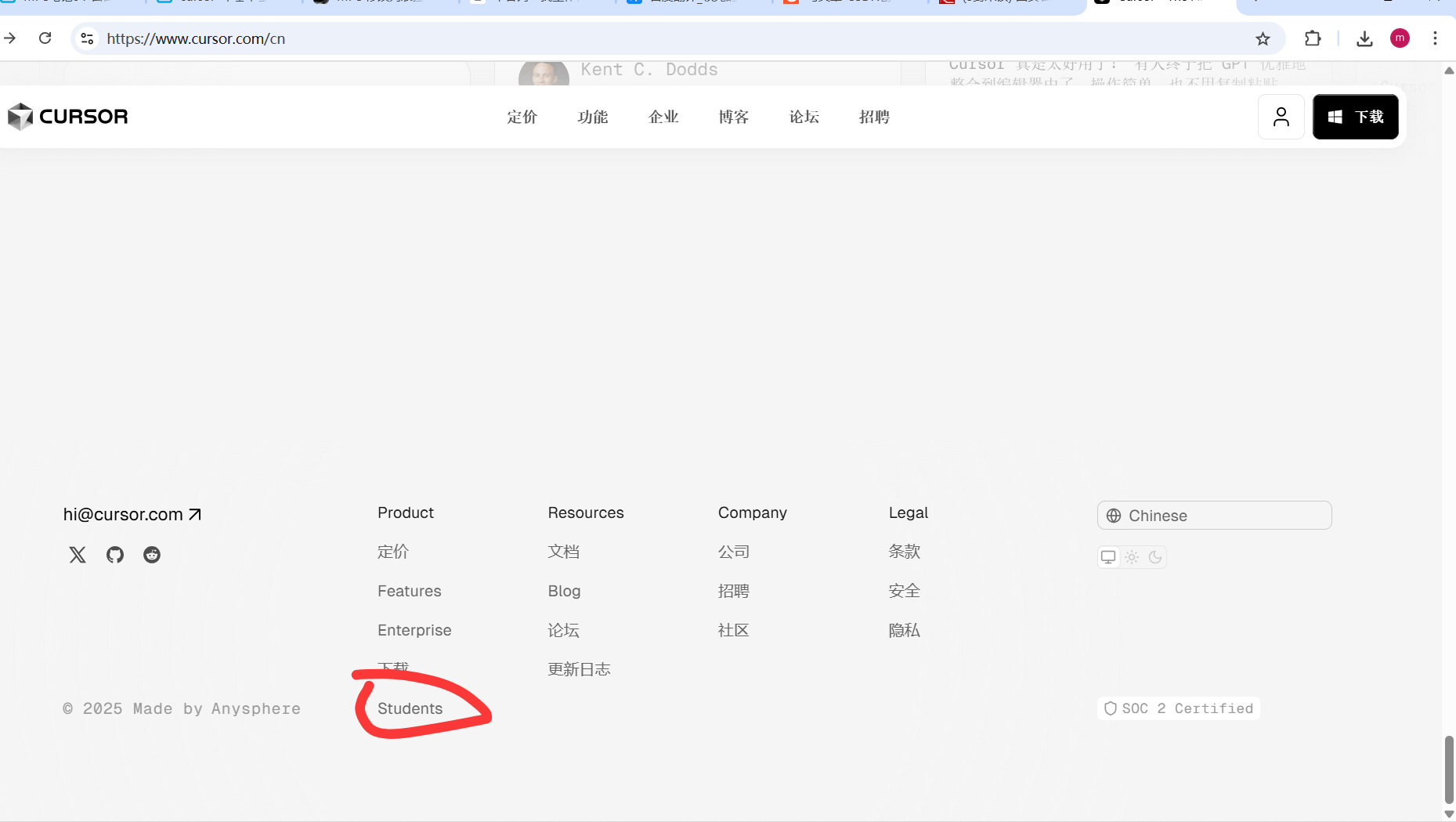Open the Reddit social icon
The image size is (1456, 822).
[x=152, y=555]
